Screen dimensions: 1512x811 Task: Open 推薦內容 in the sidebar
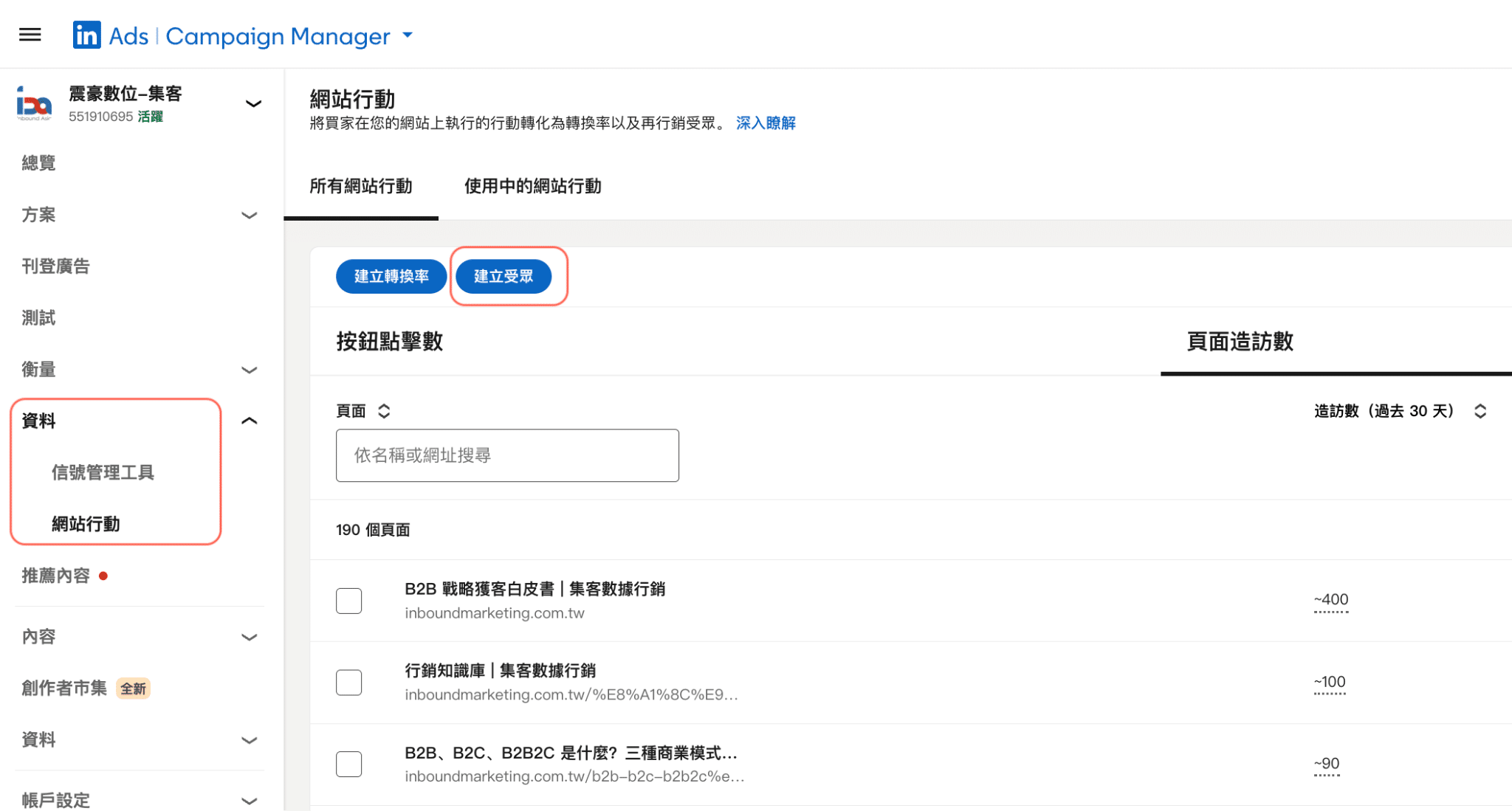55,576
